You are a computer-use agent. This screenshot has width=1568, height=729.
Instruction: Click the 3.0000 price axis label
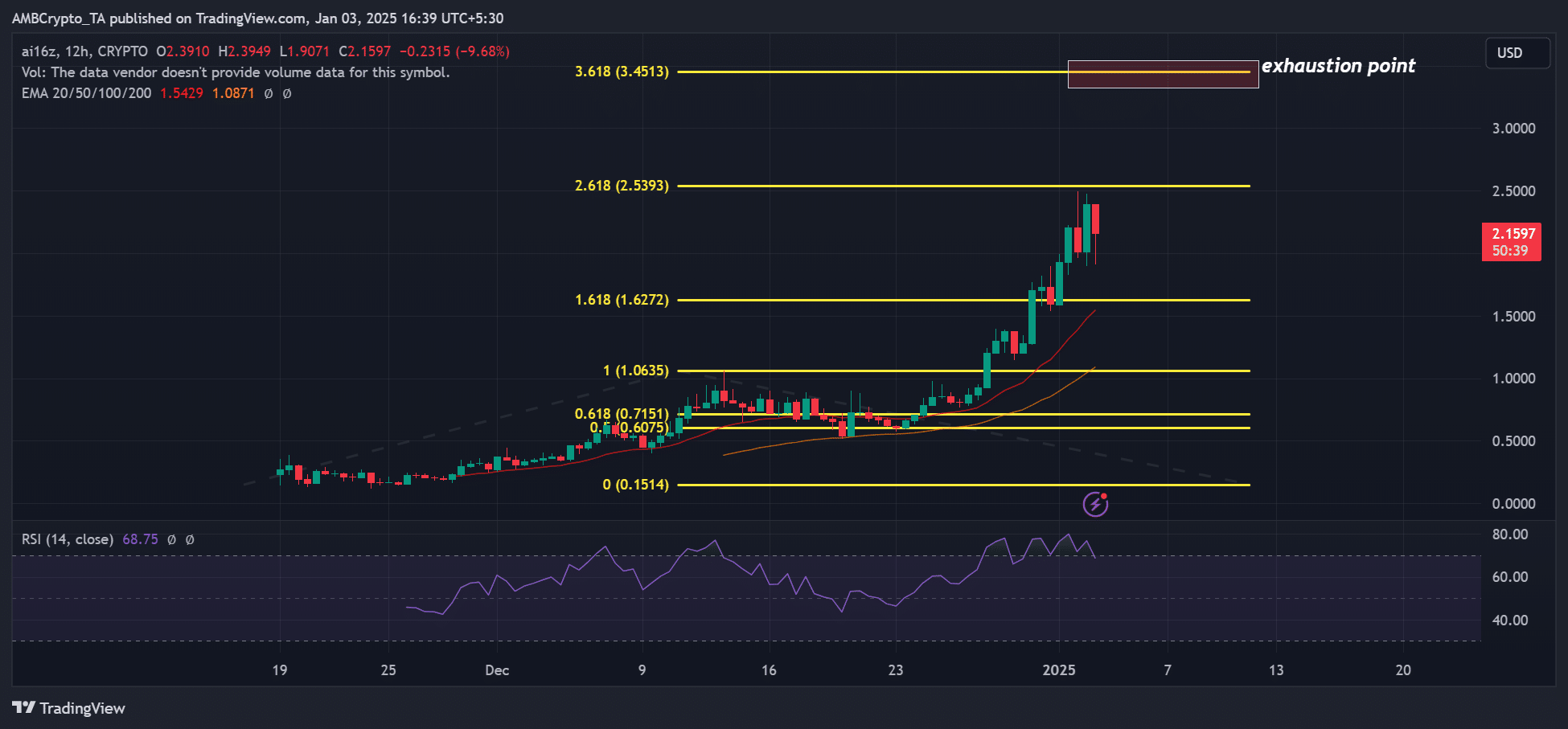[x=1514, y=129]
